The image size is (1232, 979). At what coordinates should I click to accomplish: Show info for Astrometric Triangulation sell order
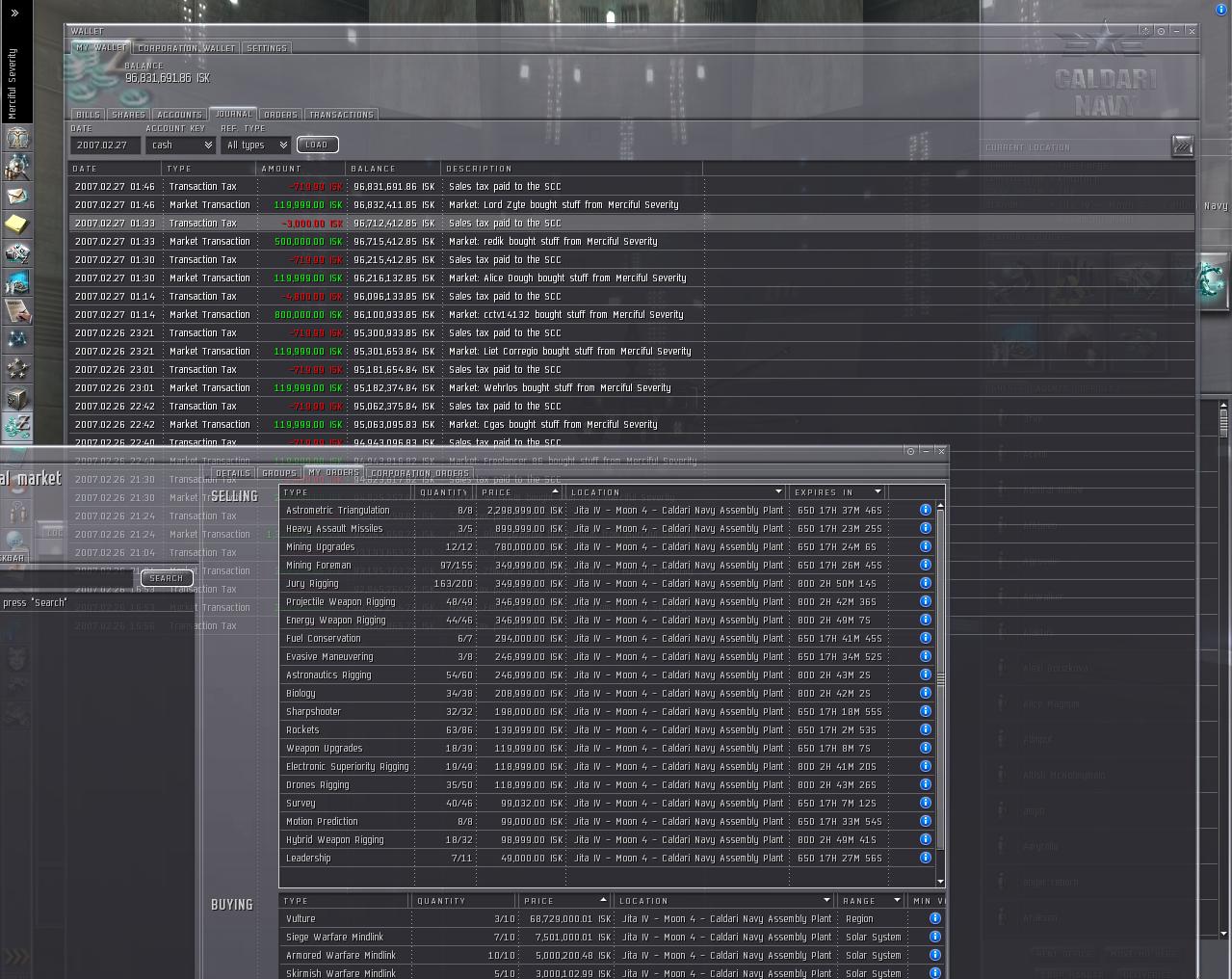pos(925,510)
